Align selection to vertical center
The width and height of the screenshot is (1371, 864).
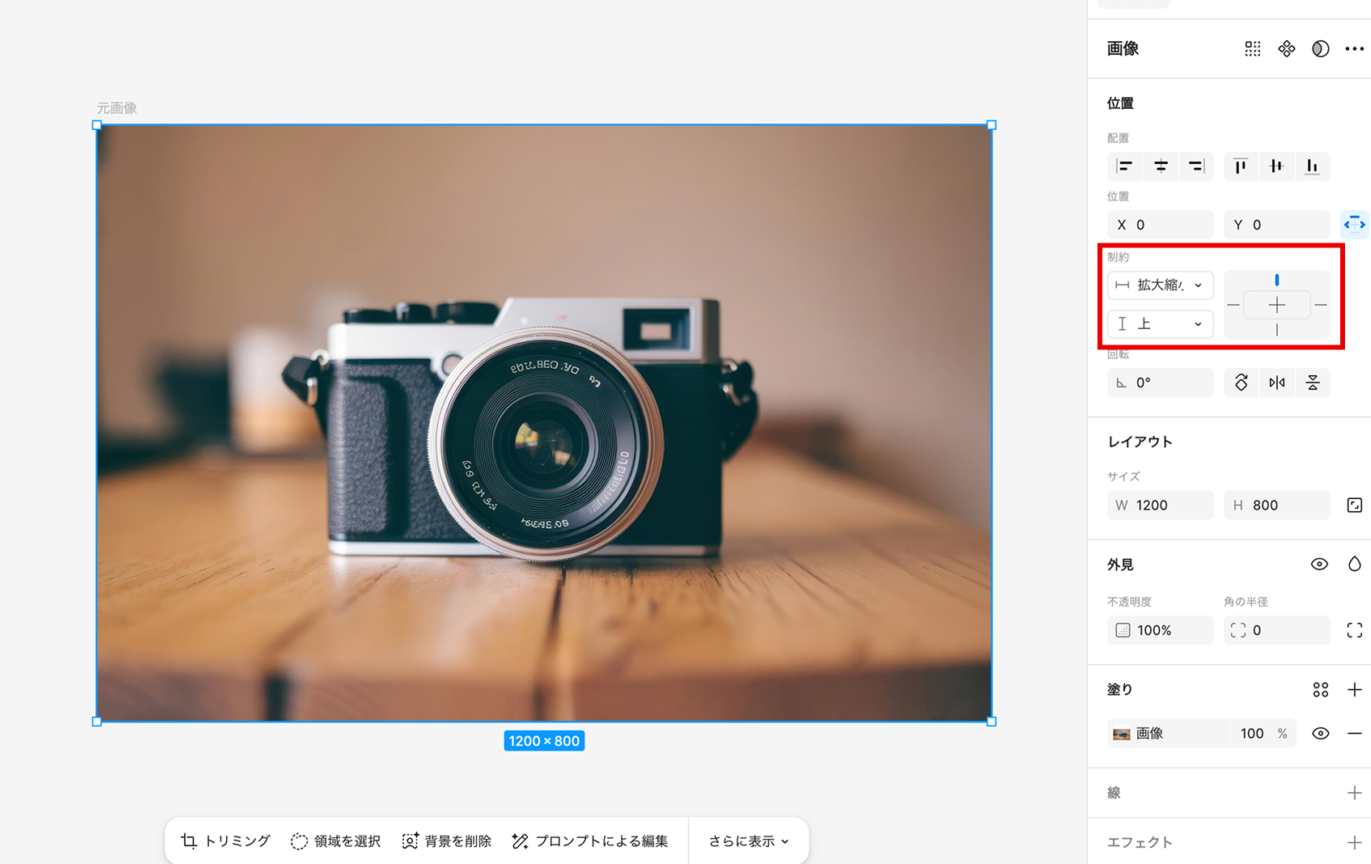point(1276,166)
